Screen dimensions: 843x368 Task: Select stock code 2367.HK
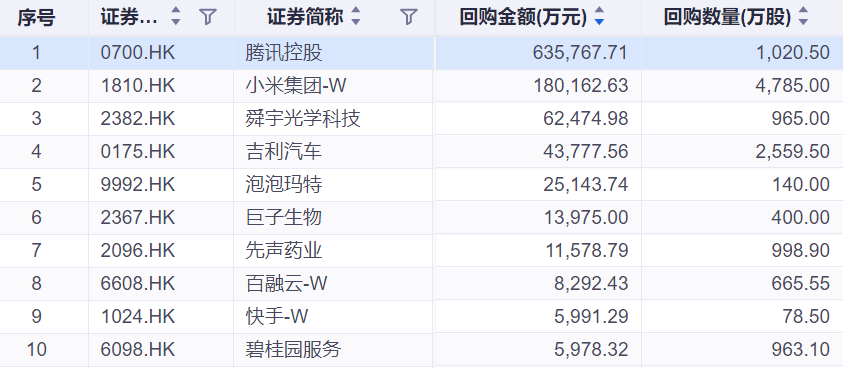pyautogui.click(x=138, y=217)
